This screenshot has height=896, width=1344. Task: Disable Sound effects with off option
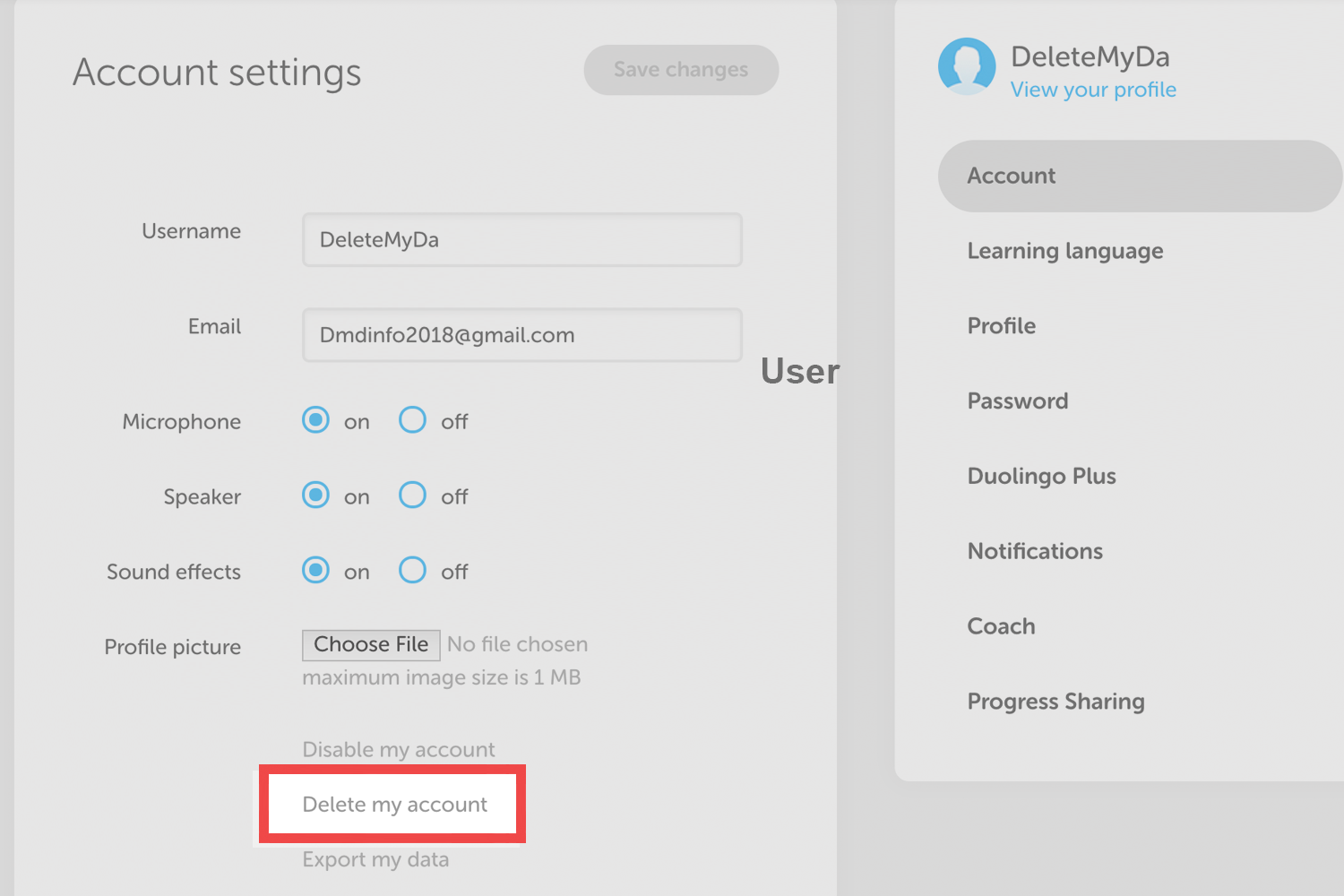point(412,570)
